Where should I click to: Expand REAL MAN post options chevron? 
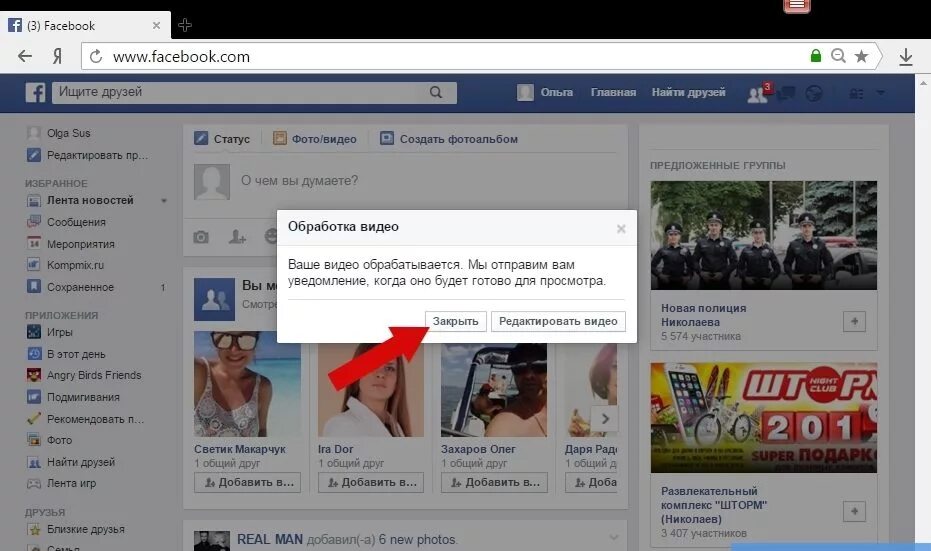point(613,537)
